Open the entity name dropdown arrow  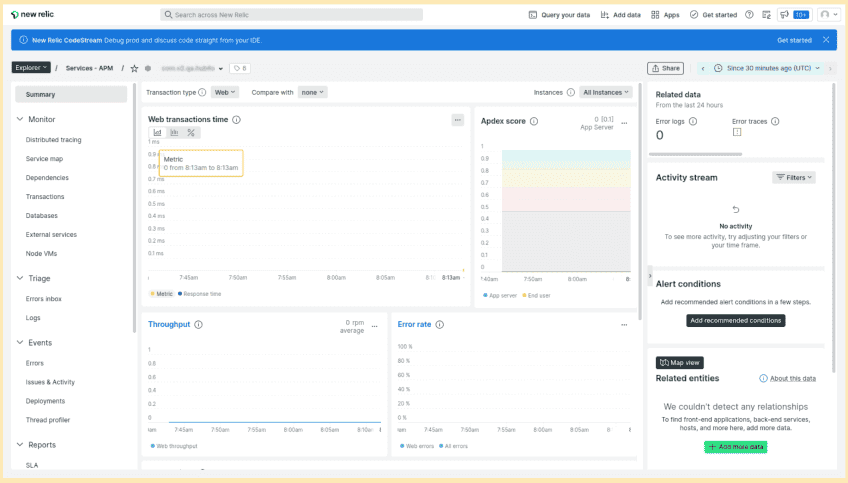tap(221, 69)
